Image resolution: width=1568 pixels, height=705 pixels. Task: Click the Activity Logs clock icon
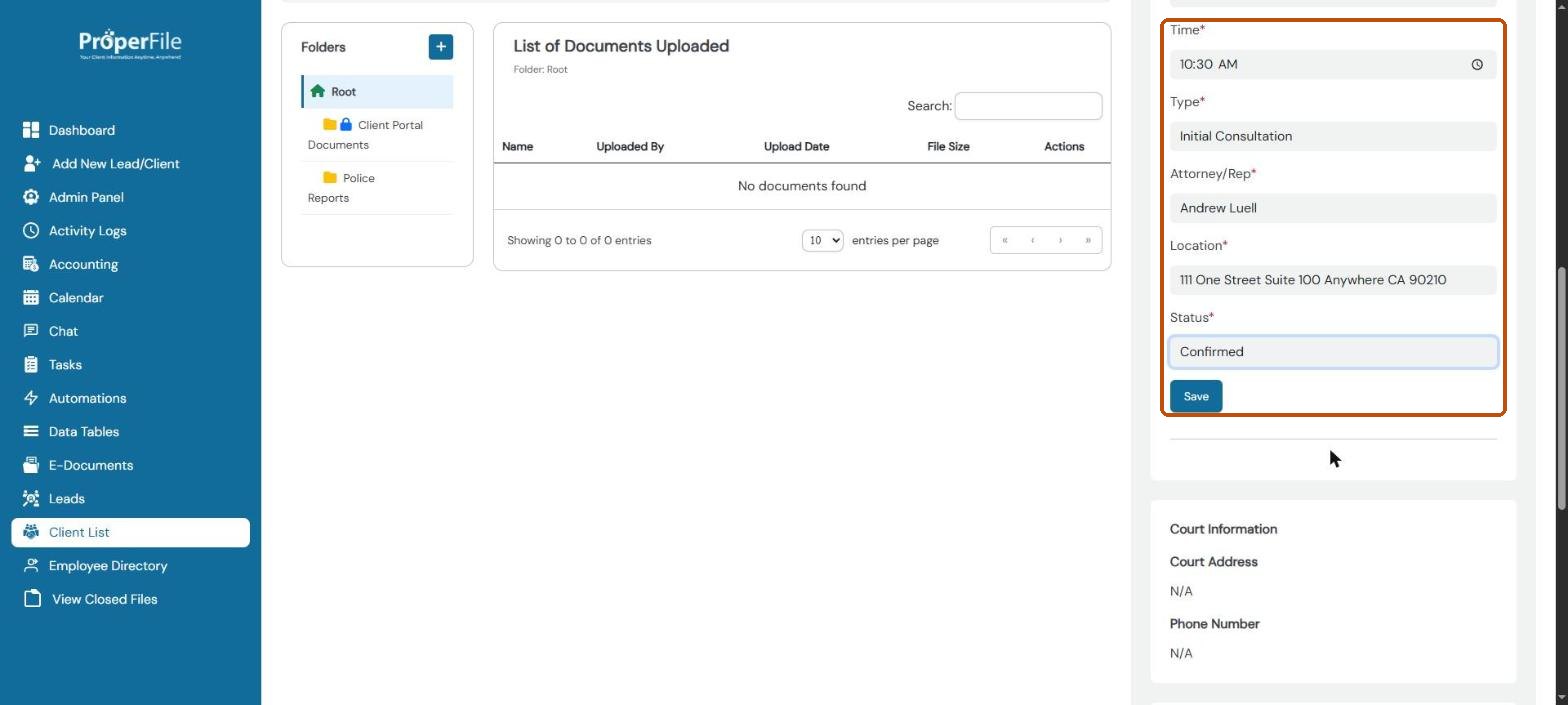[x=31, y=230]
